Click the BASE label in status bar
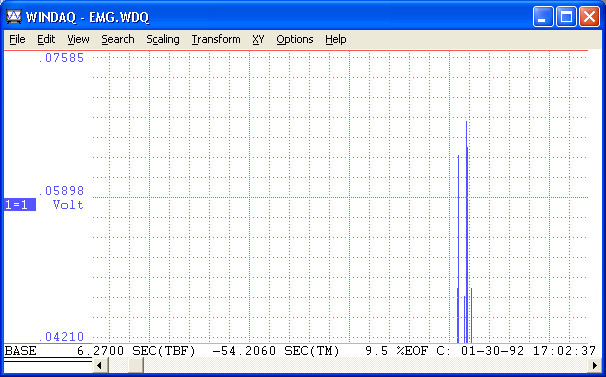 pos(20,351)
